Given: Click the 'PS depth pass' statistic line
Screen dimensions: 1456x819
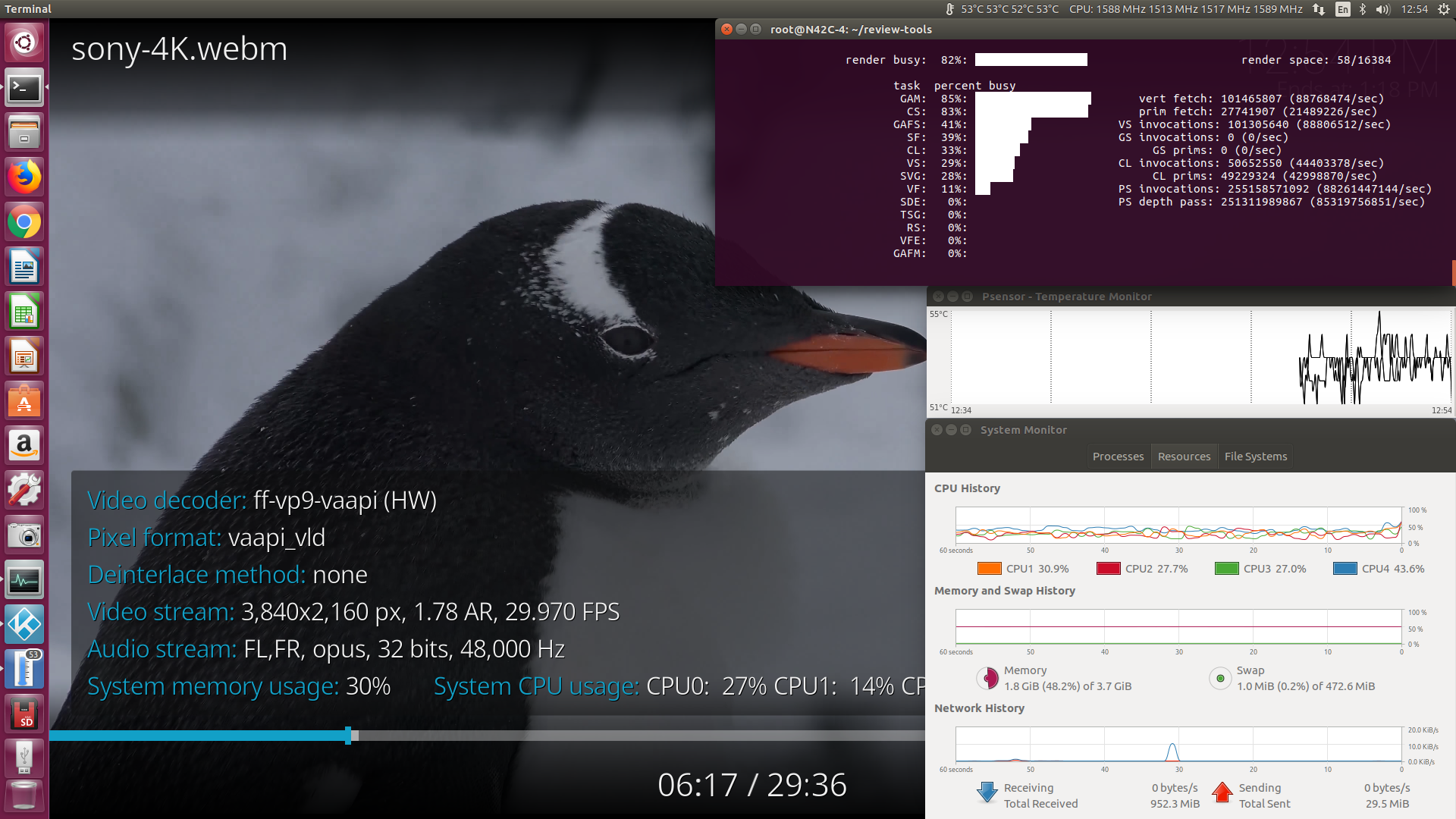Looking at the screenshot, I should (1272, 202).
